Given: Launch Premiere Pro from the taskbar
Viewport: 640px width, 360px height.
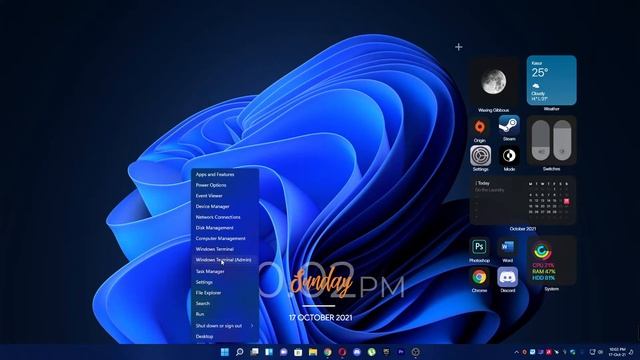Looking at the screenshot, I should [x=401, y=352].
